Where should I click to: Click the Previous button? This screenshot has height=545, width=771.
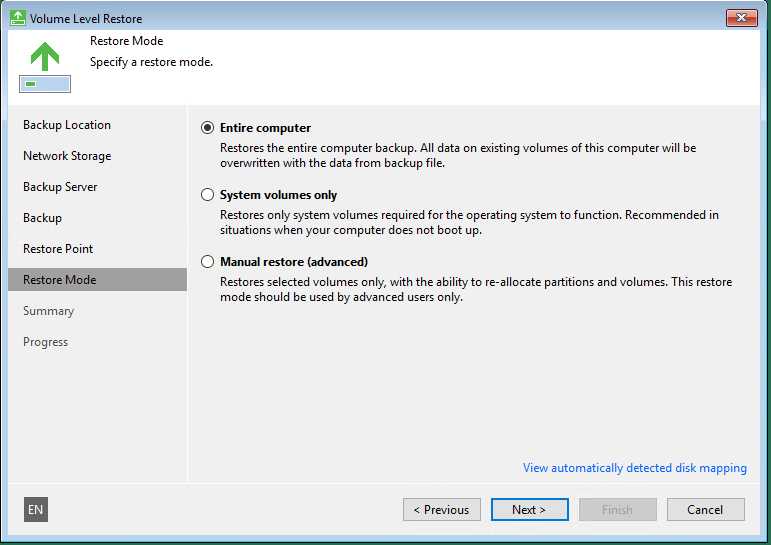[x=442, y=510]
